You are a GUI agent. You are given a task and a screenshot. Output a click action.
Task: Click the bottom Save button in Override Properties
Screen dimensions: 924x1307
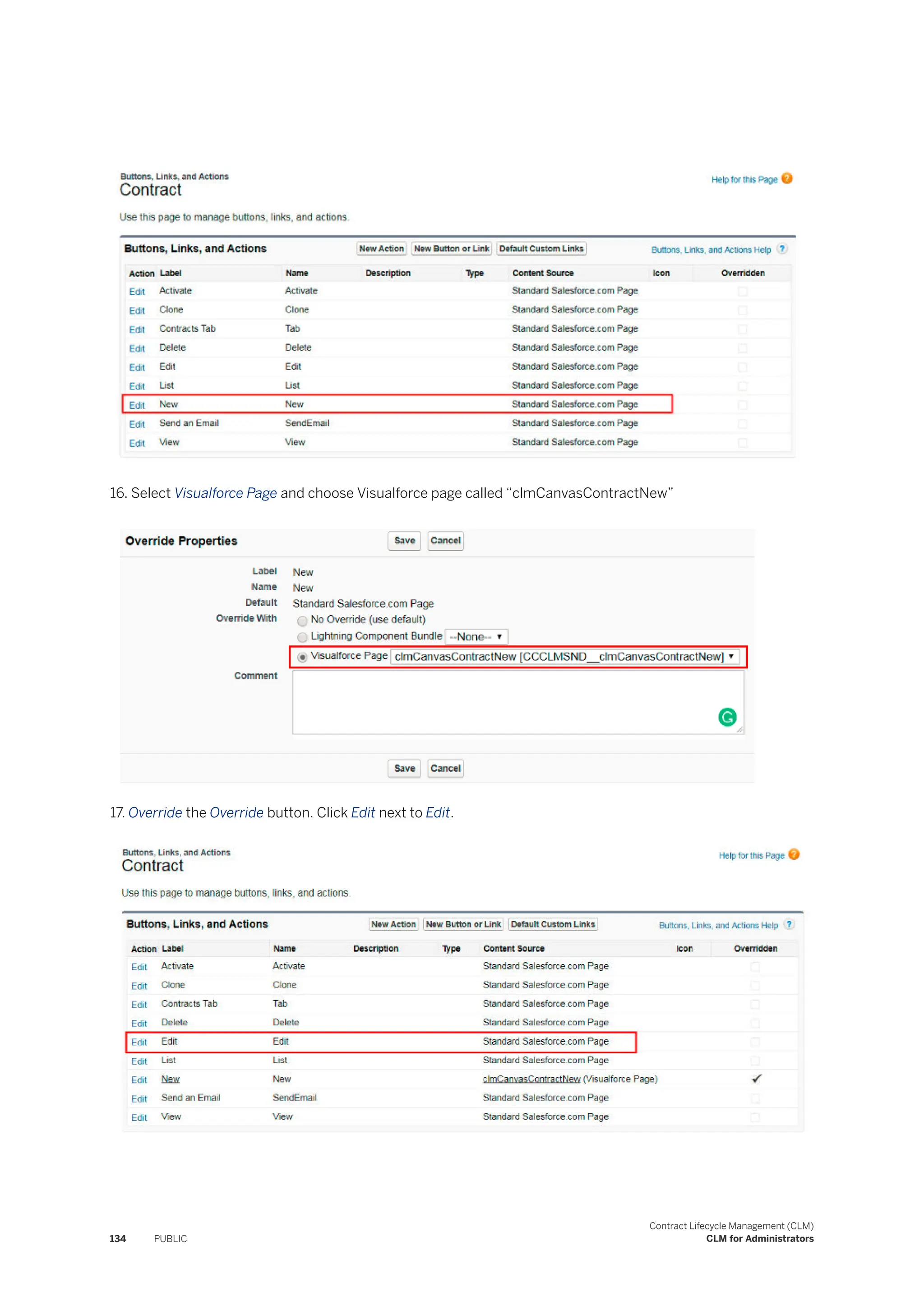coord(405,768)
